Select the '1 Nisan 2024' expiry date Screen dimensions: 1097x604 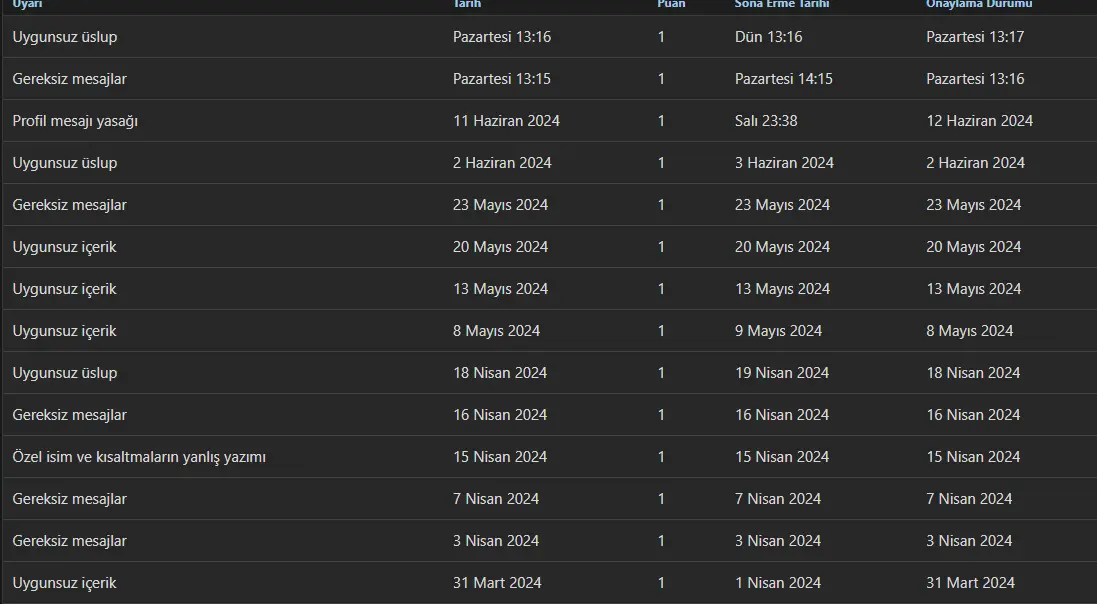pyautogui.click(x=777, y=583)
